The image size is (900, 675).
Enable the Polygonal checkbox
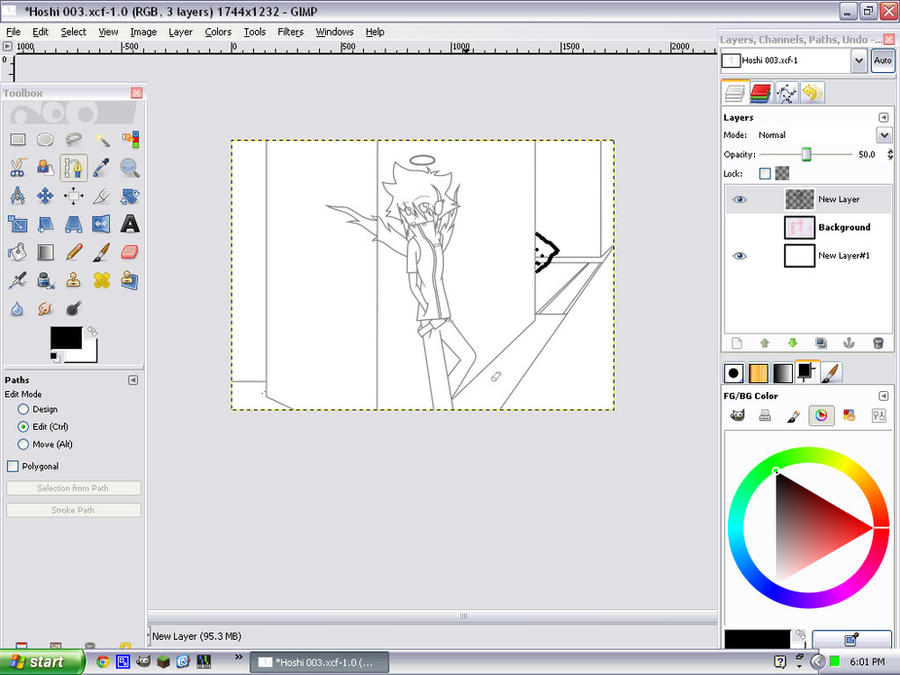(13, 466)
